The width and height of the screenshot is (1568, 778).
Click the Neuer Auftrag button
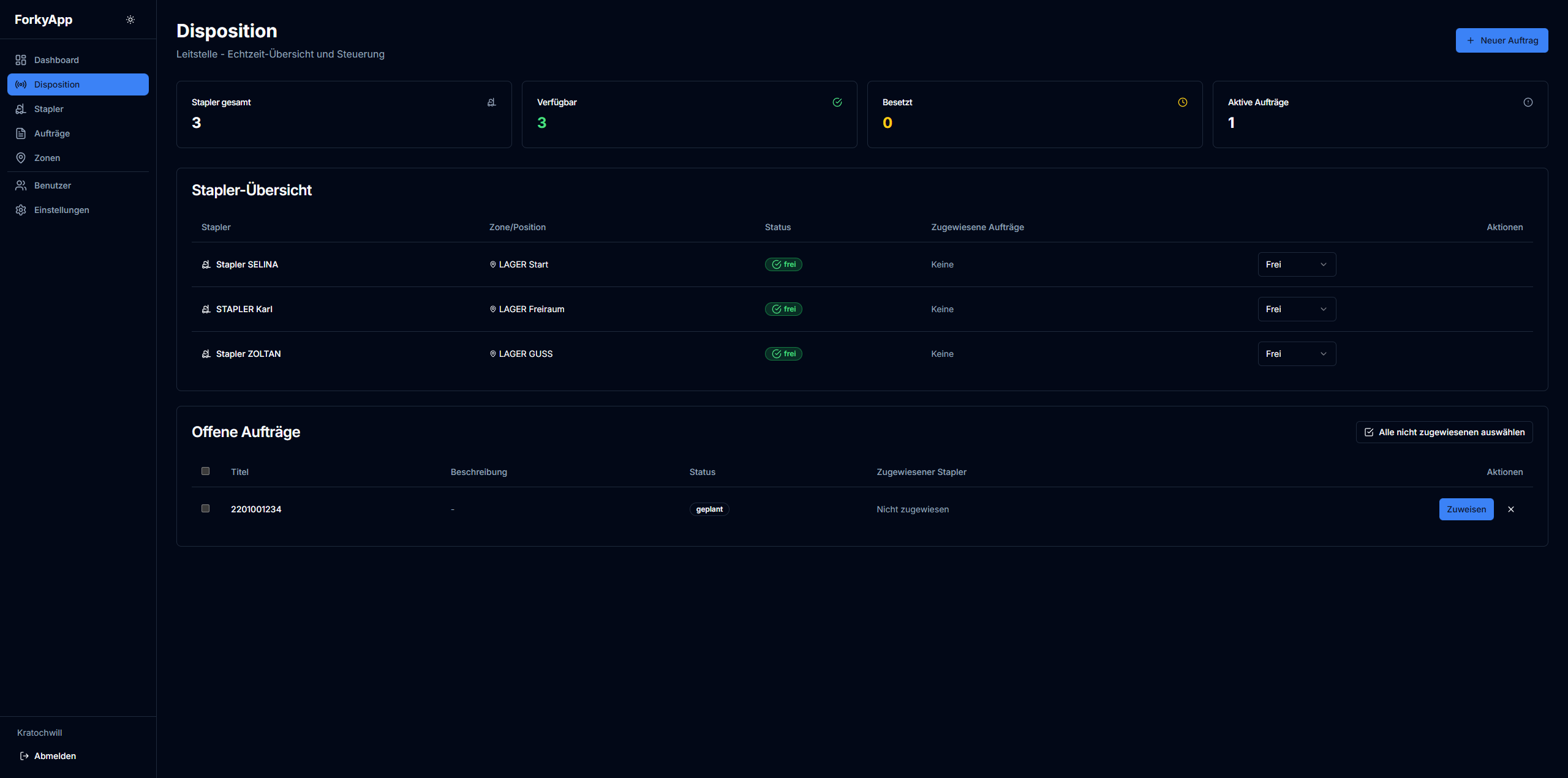click(1502, 40)
